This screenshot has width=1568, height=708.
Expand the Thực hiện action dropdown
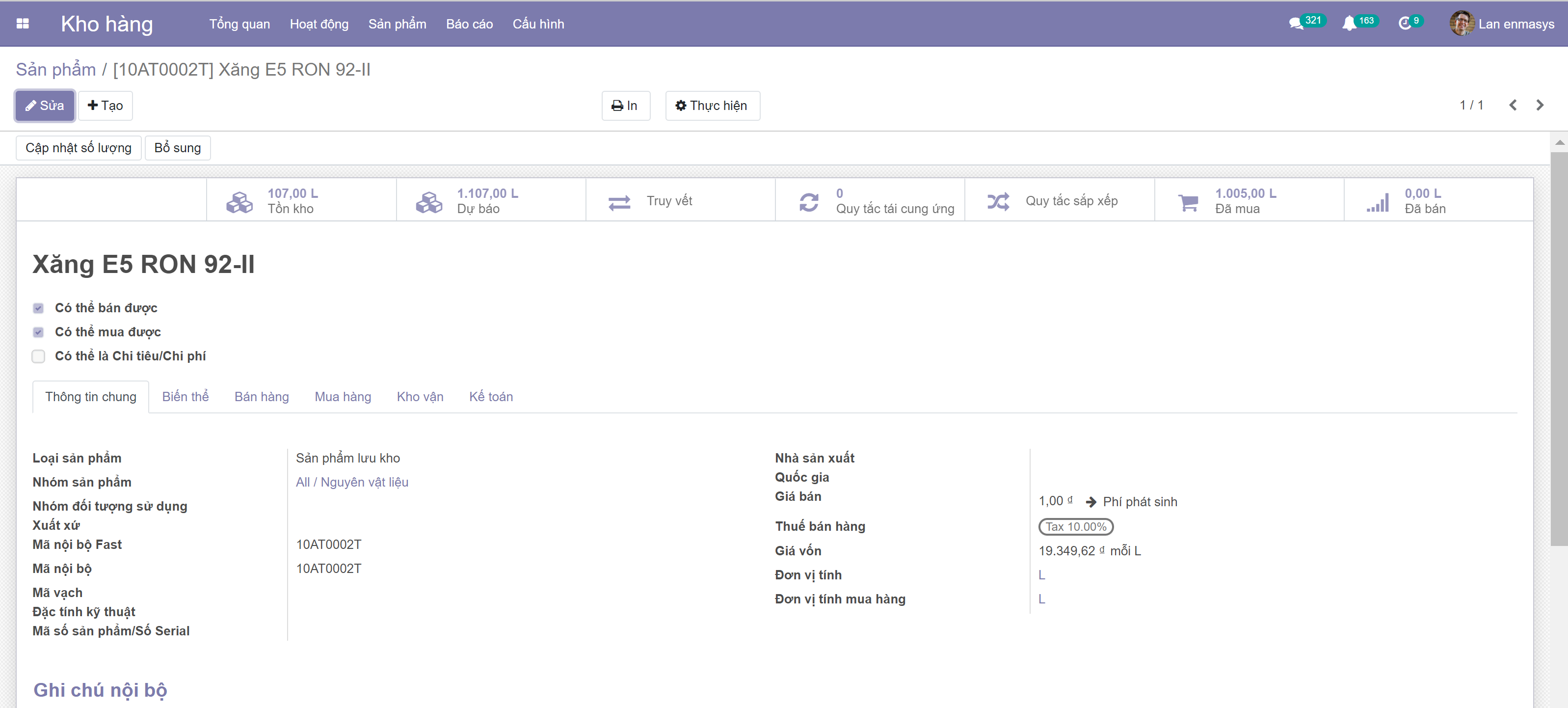click(x=712, y=106)
